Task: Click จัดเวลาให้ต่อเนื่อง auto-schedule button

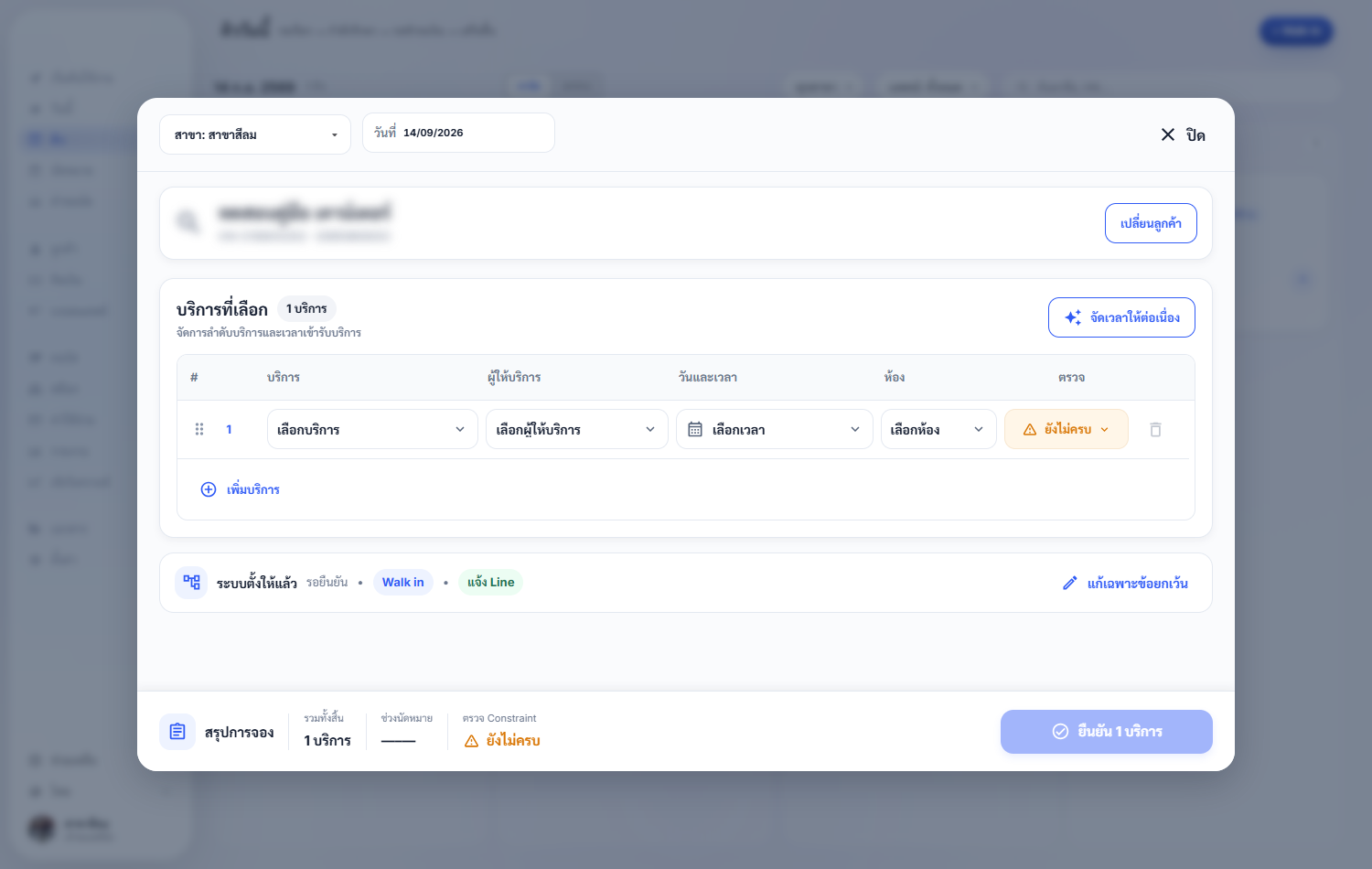Action: [x=1121, y=317]
